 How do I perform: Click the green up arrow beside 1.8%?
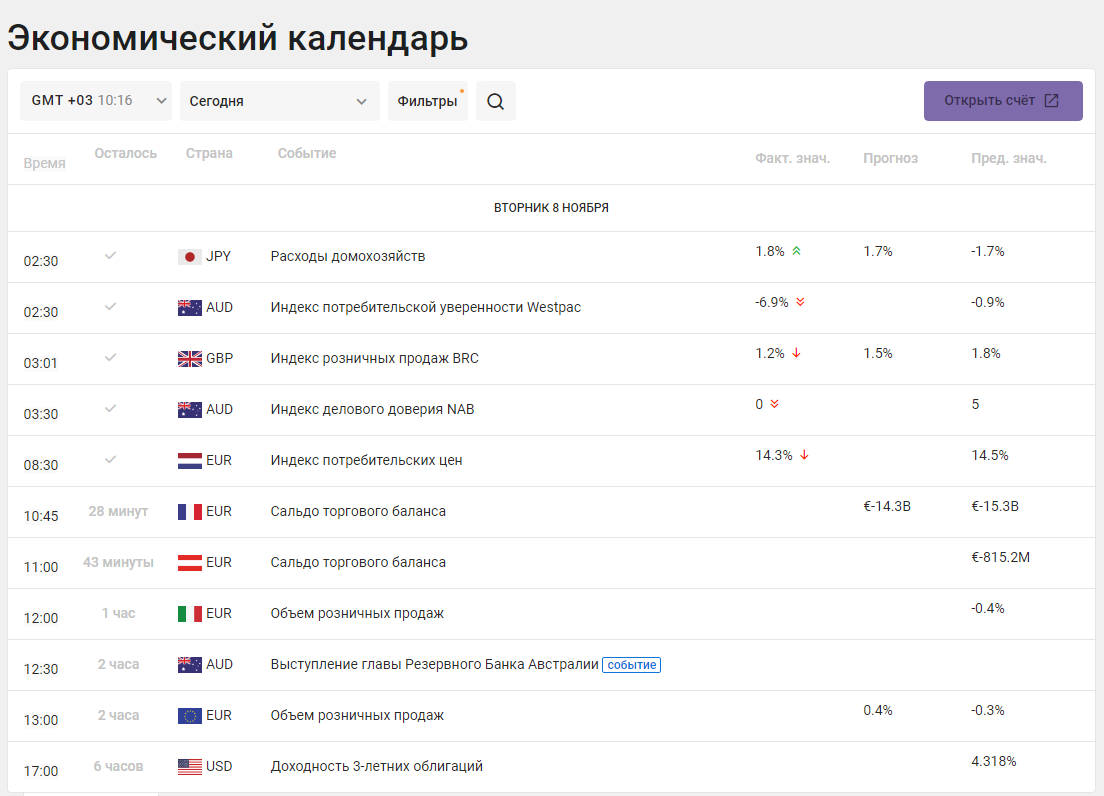pos(796,251)
